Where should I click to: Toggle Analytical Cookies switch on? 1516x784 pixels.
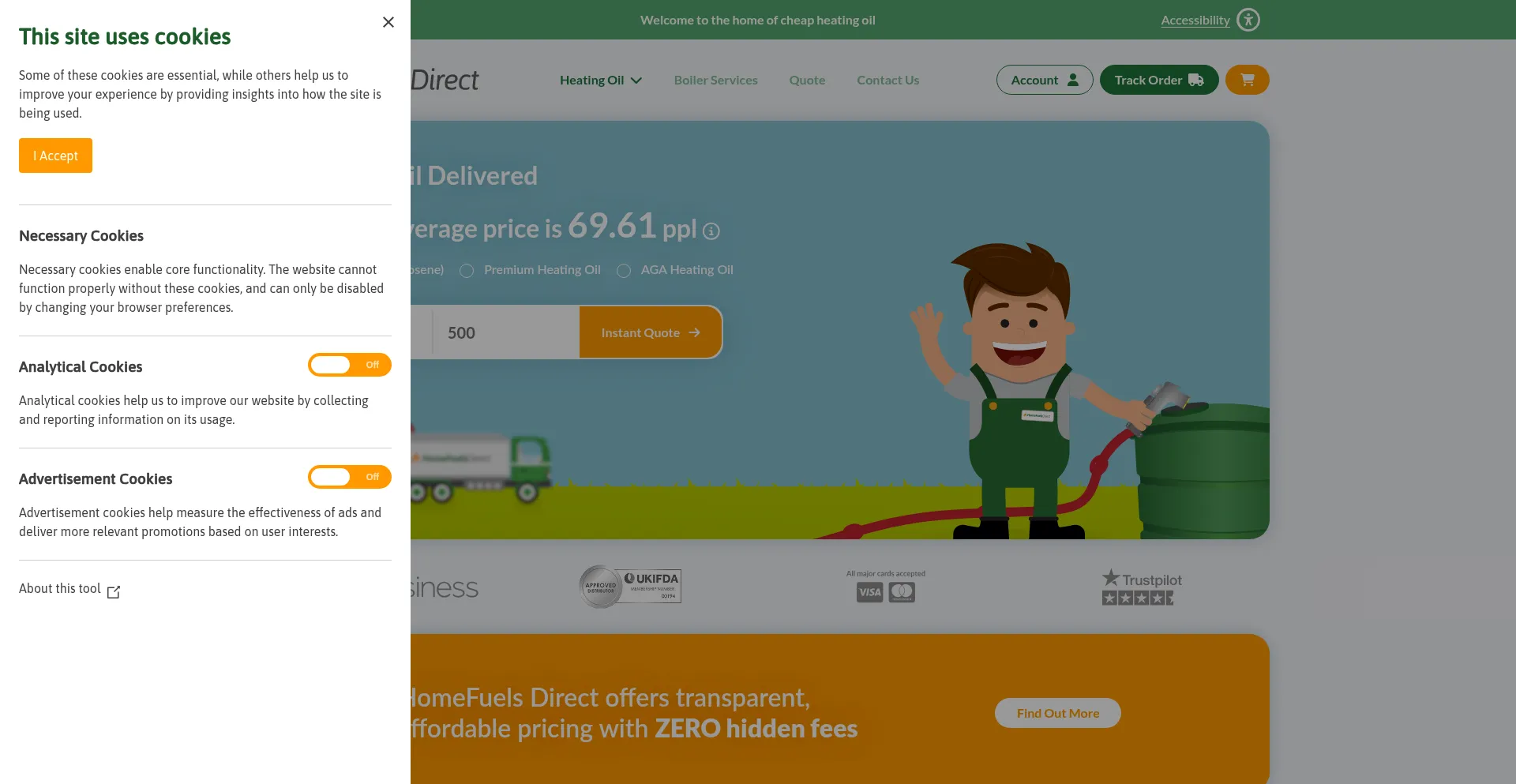(350, 365)
